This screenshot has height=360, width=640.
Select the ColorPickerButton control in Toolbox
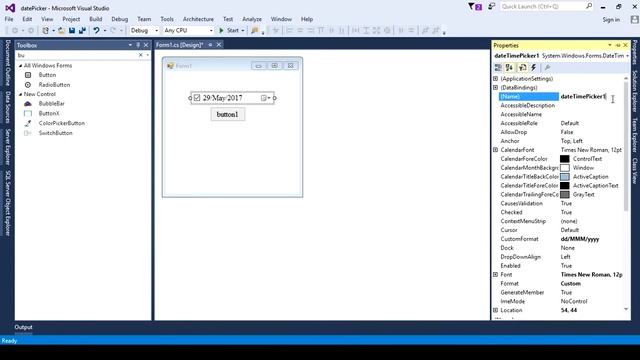[62, 123]
